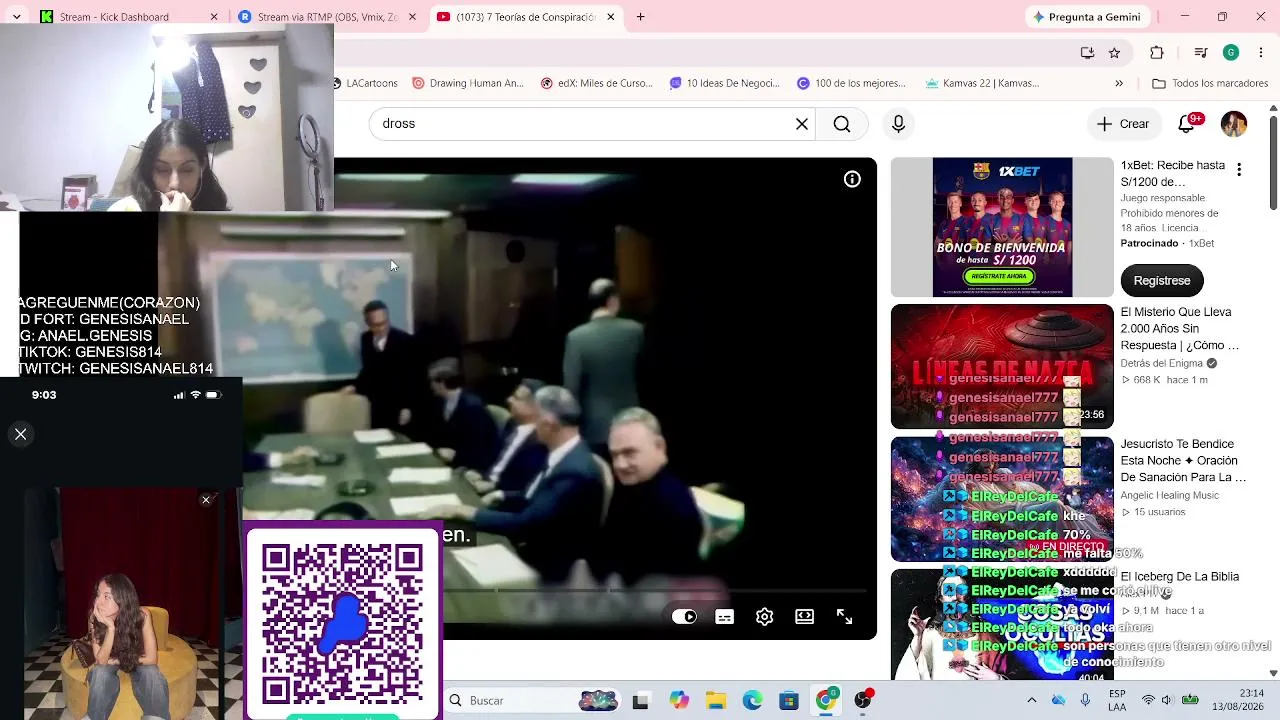Expand the hidden bookmarks chevron
The width and height of the screenshot is (1280, 720).
(x=1119, y=83)
